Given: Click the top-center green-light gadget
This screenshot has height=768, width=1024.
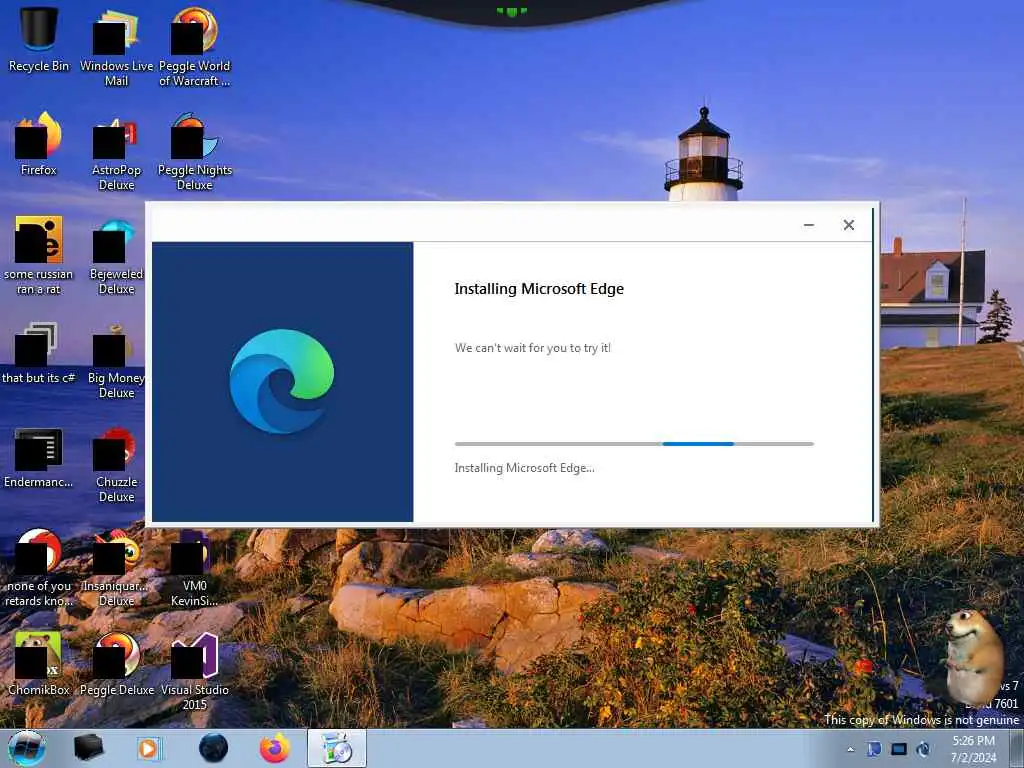Looking at the screenshot, I should click(x=512, y=11).
